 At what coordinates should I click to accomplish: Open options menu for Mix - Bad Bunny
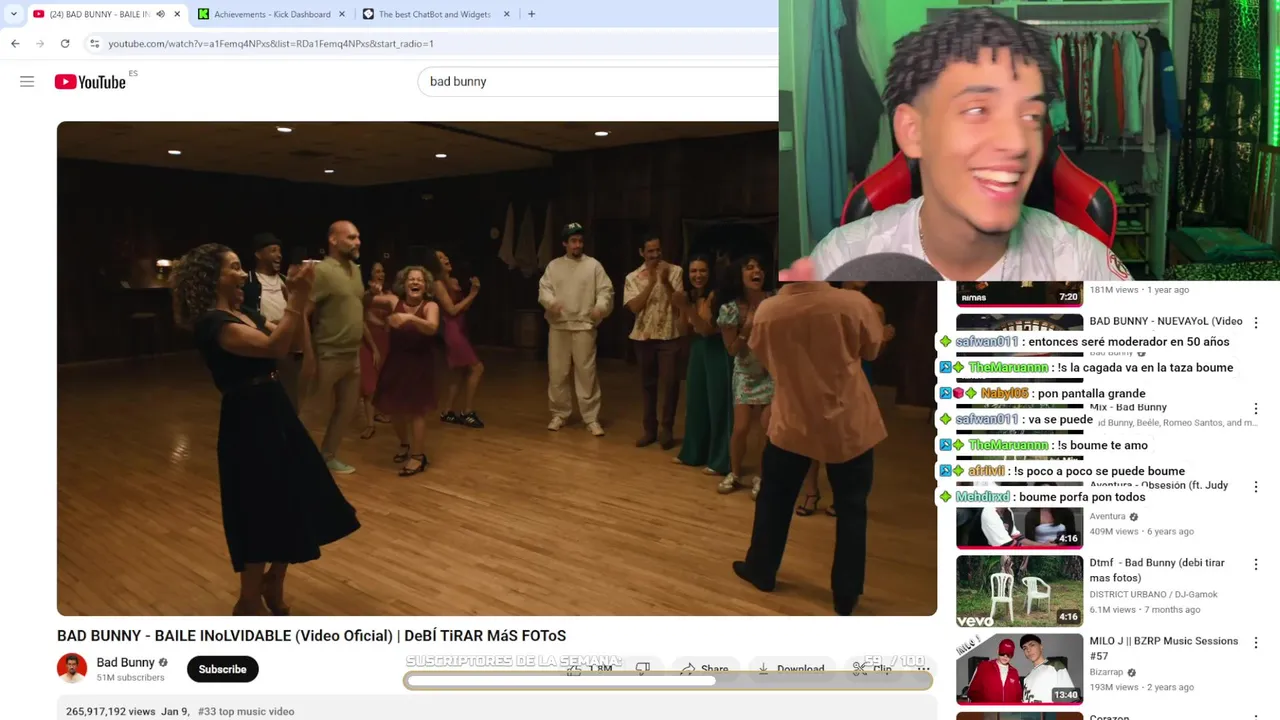[x=1256, y=408]
